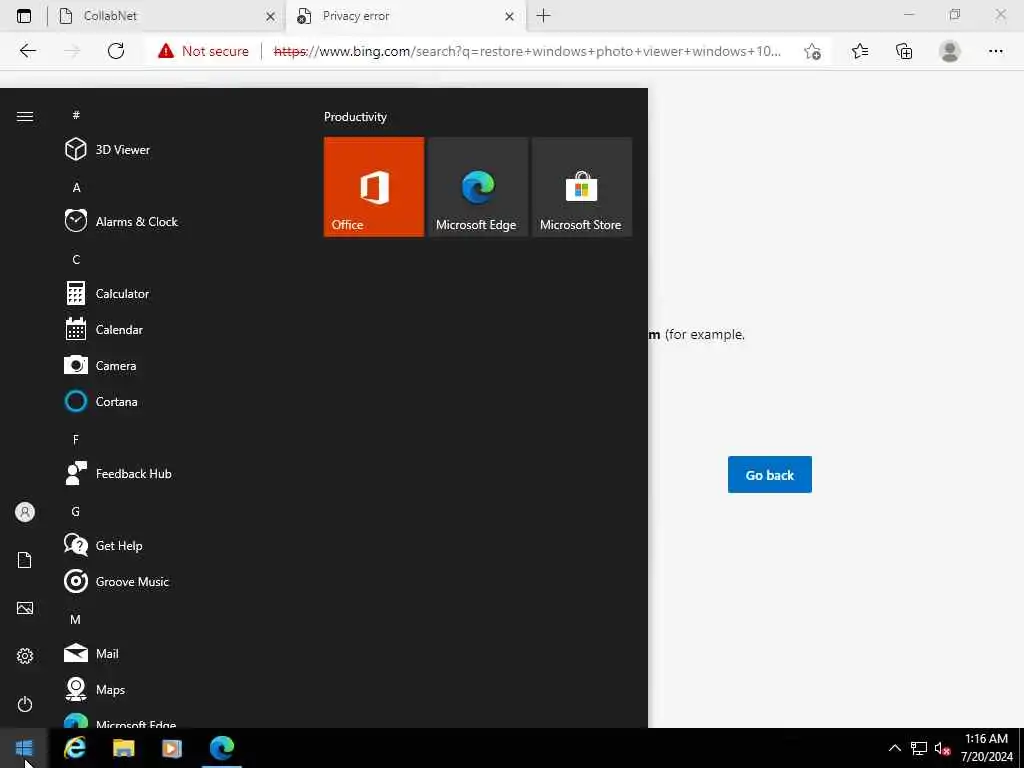The image size is (1024, 768).
Task: Open Settings gear in the Start sidebar
Action: 25,656
